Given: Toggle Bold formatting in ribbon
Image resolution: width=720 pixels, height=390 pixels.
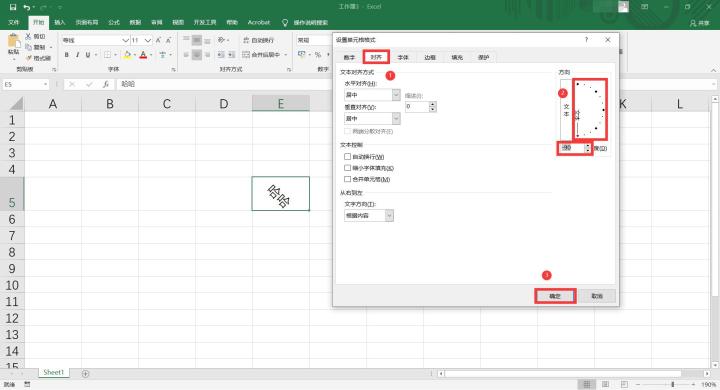Looking at the screenshot, I should pyautogui.click(x=67, y=55).
